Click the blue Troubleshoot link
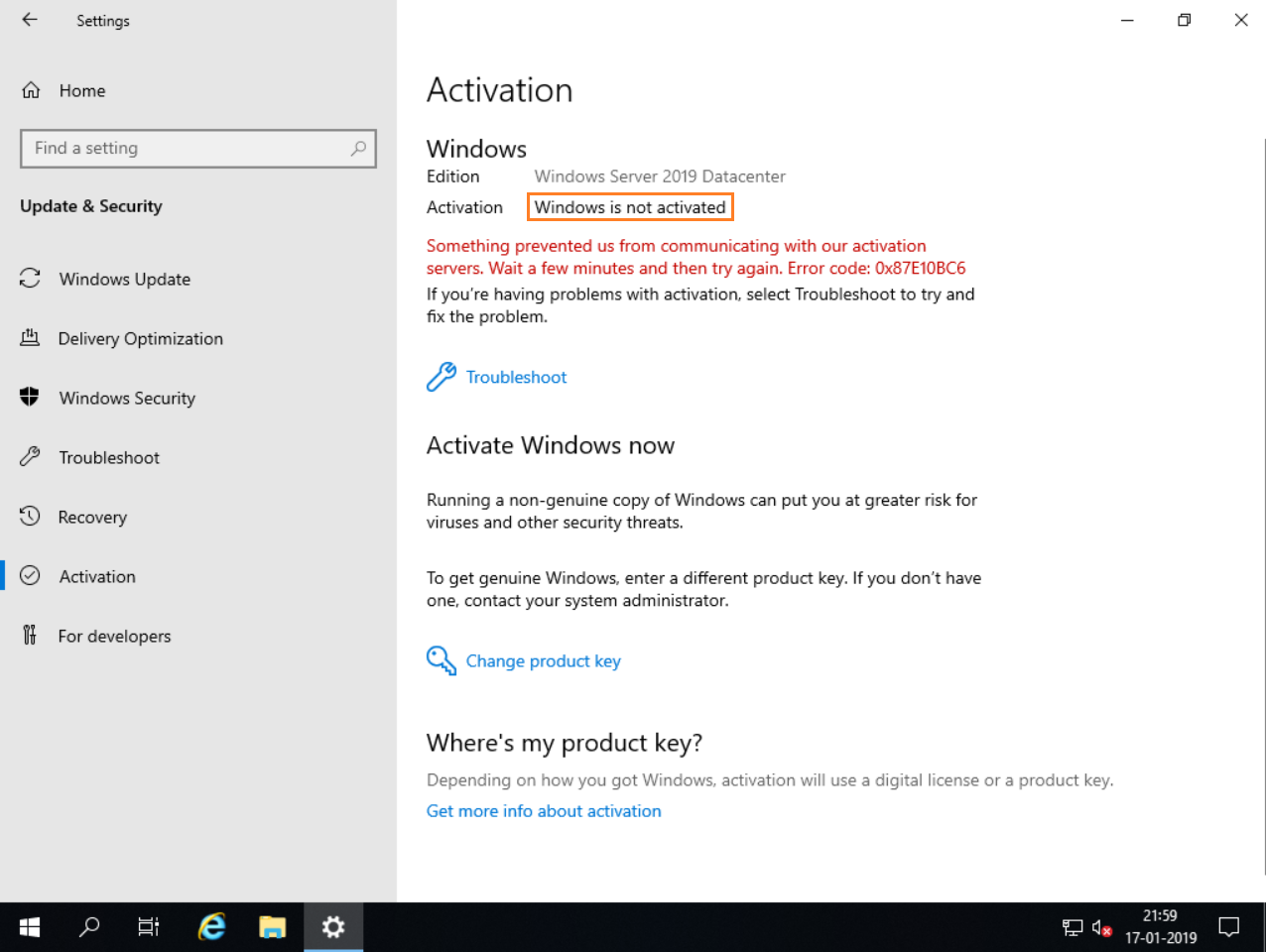Viewport: 1266px width, 952px height. tap(516, 377)
